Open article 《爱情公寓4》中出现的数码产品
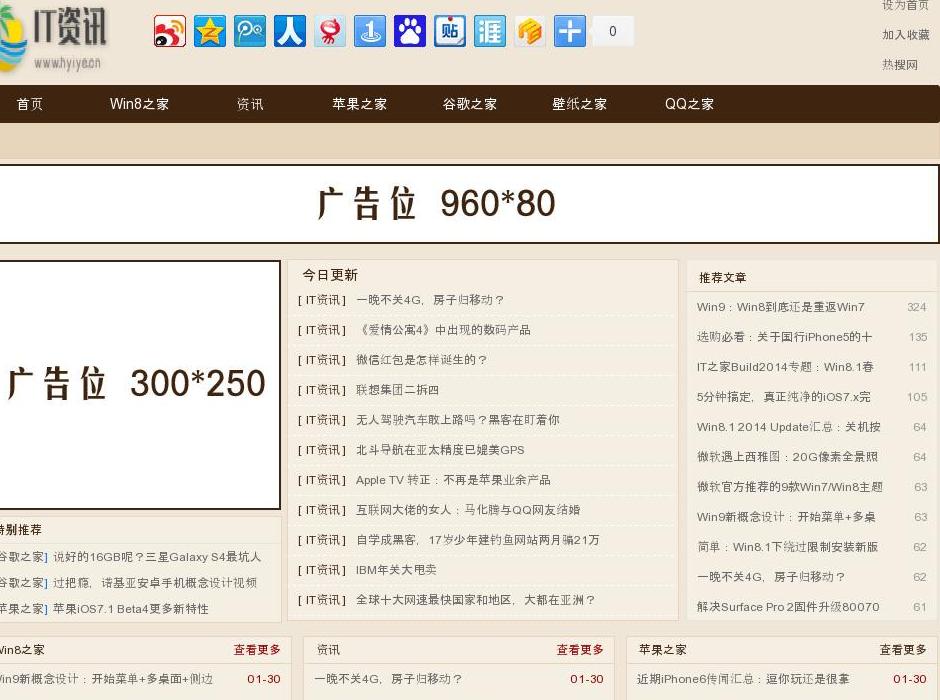Image resolution: width=940 pixels, height=700 pixels. pos(444,330)
